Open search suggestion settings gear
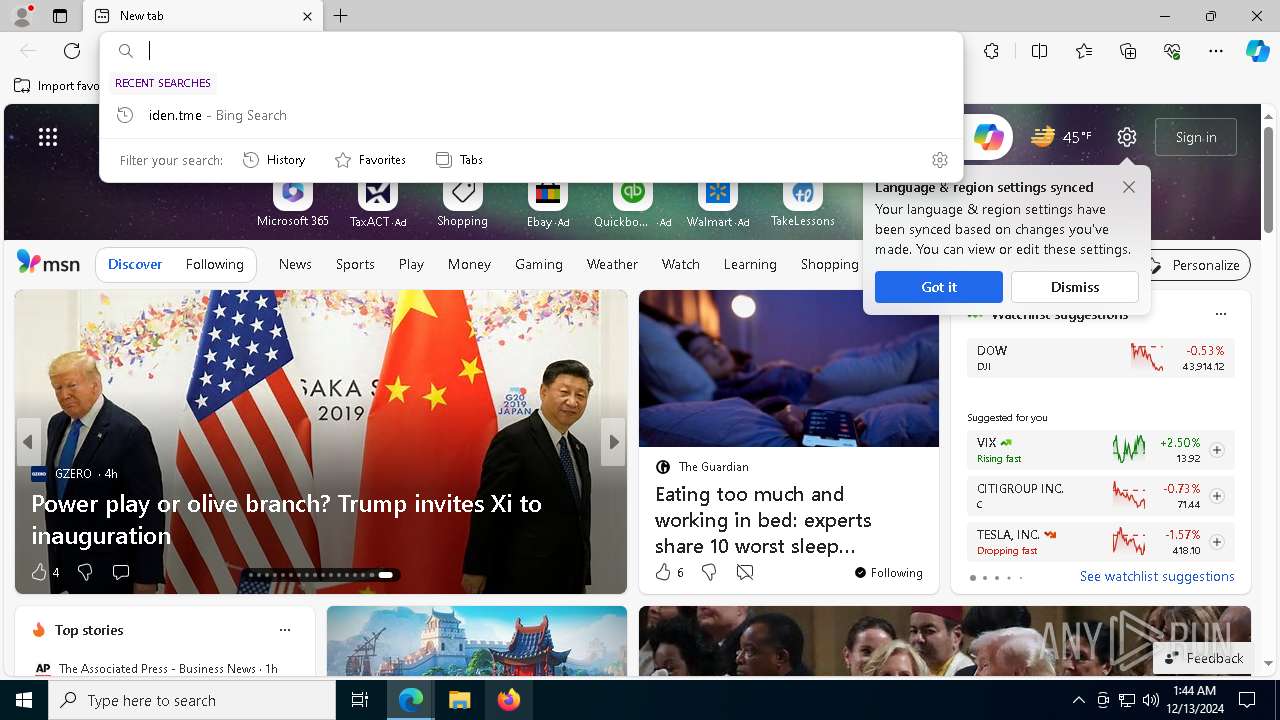The height and width of the screenshot is (720, 1280). coord(939,160)
